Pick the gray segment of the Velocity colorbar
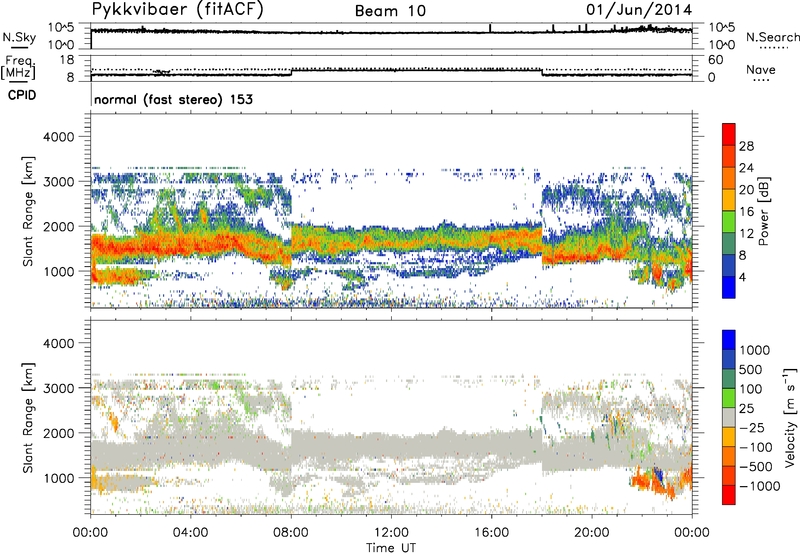 click(x=729, y=417)
